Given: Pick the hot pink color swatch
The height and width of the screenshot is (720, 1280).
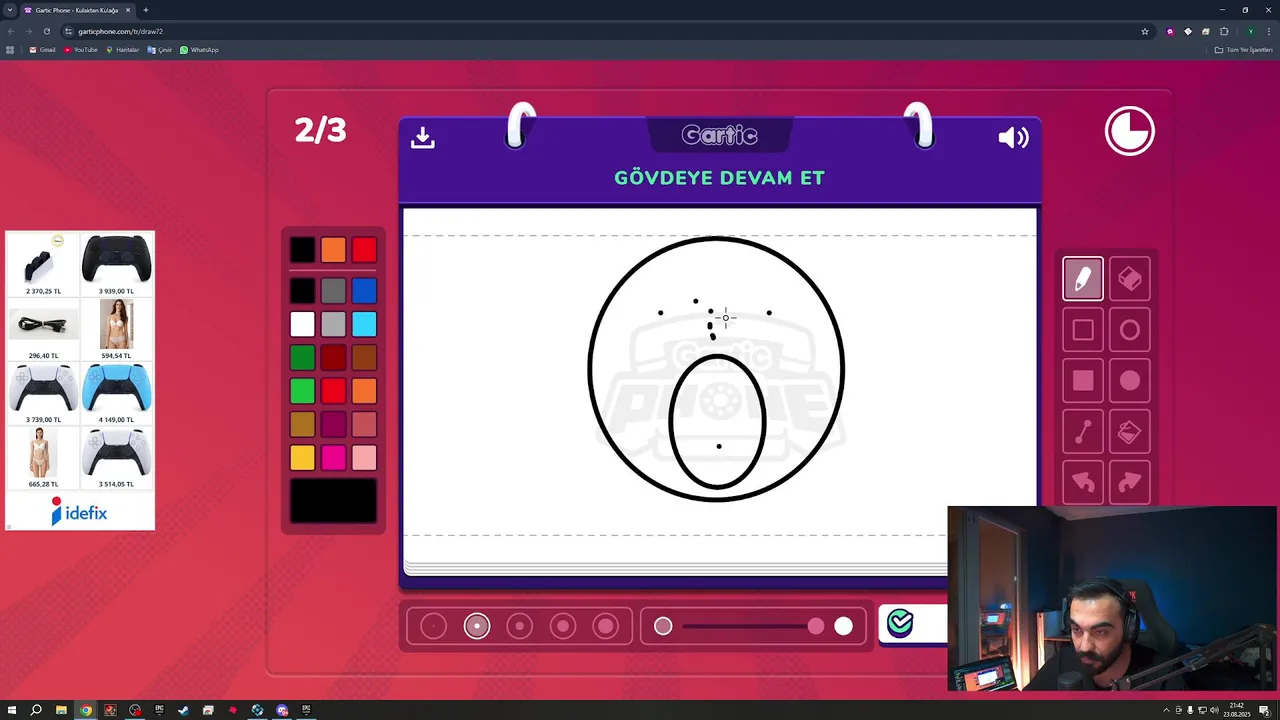Looking at the screenshot, I should (x=334, y=457).
